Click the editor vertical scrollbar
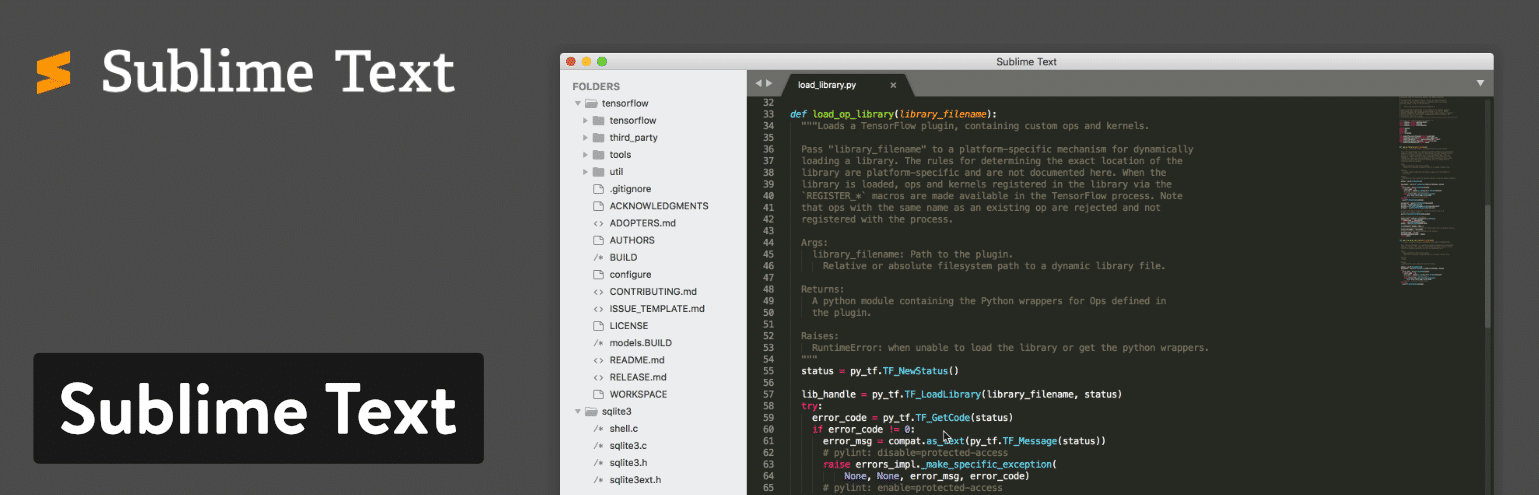1539x495 pixels. coord(1488,265)
